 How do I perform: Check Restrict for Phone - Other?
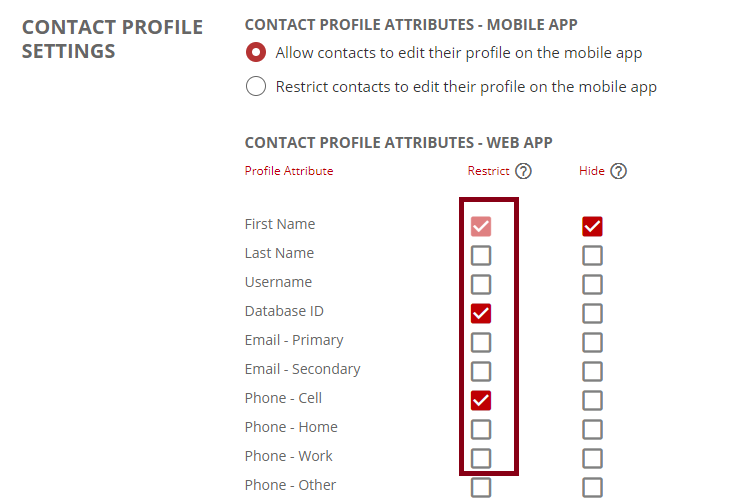click(x=481, y=487)
